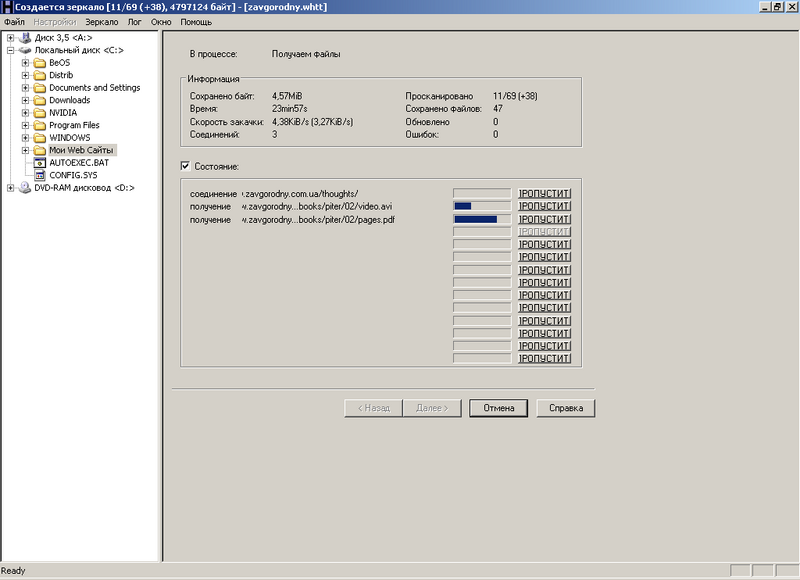The height and width of the screenshot is (580, 800).
Task: Select the Documents and Settings folder label
Action: pyautogui.click(x=95, y=88)
